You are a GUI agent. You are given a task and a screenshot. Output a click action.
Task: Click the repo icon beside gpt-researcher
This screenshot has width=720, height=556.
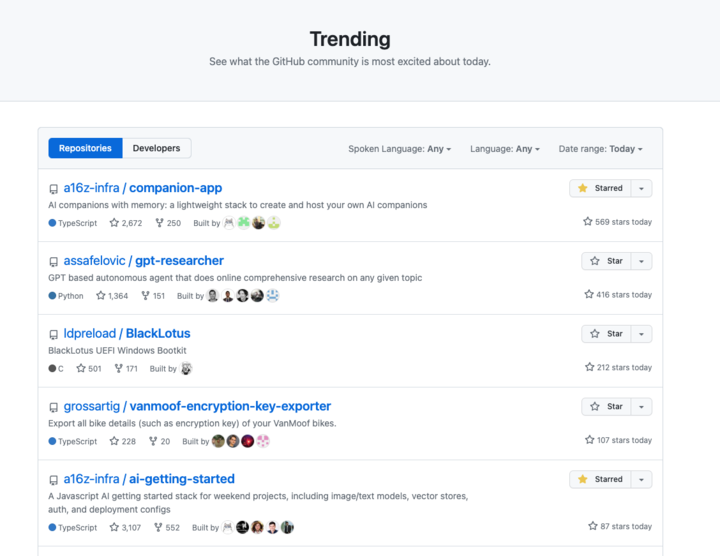click(54, 262)
